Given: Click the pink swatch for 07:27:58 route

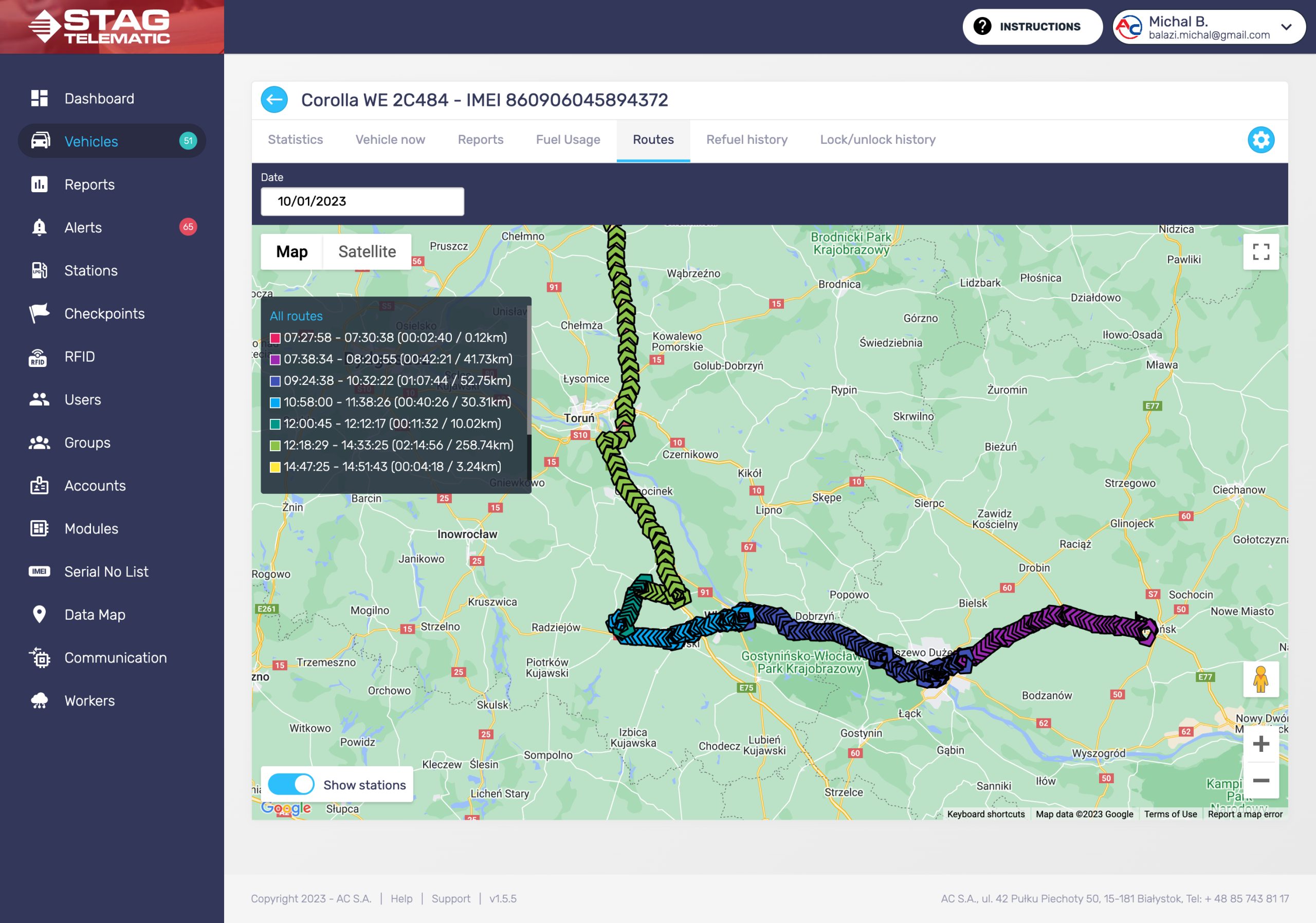Looking at the screenshot, I should (x=275, y=338).
